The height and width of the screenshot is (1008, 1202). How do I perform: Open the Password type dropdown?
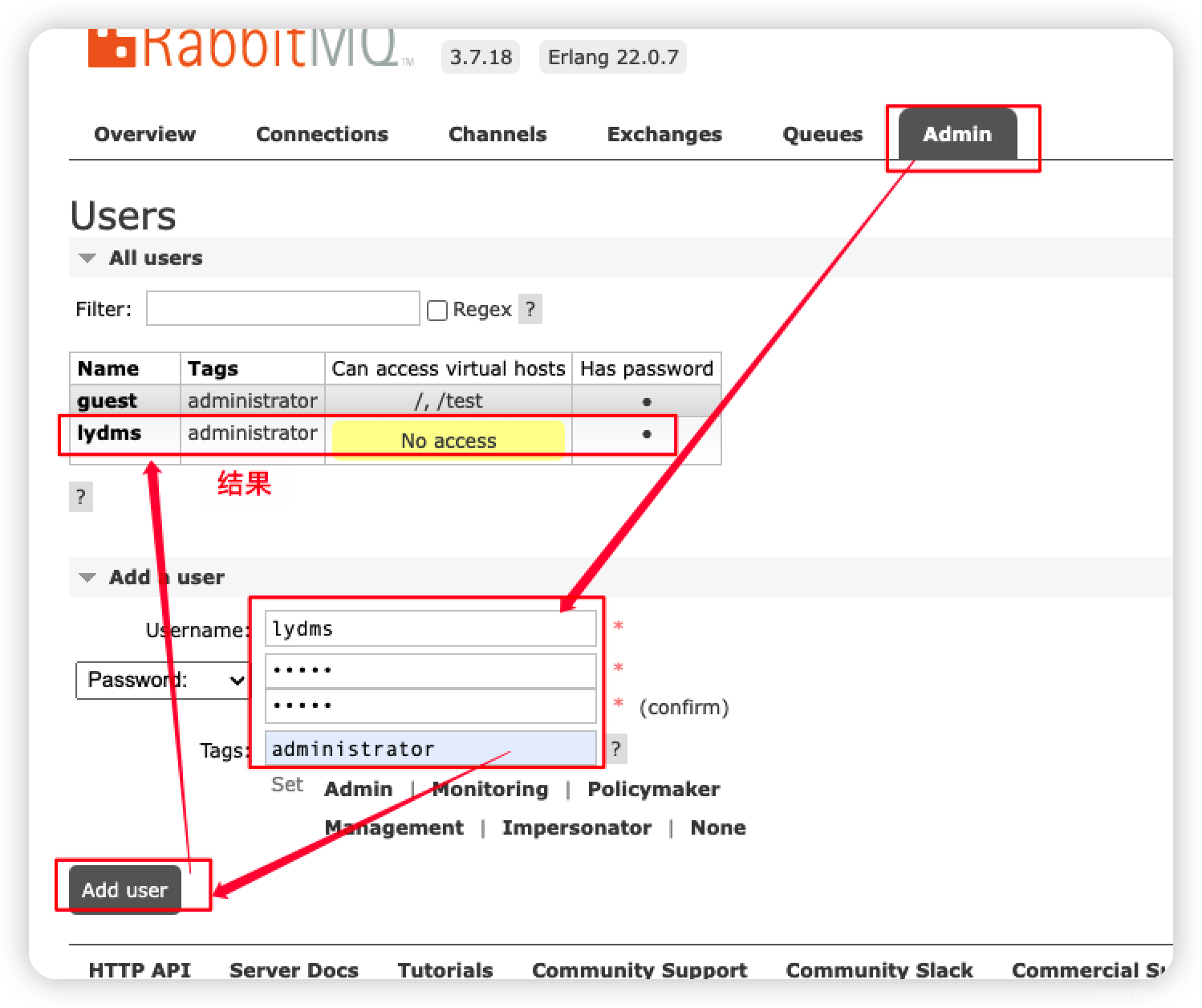(x=162, y=680)
